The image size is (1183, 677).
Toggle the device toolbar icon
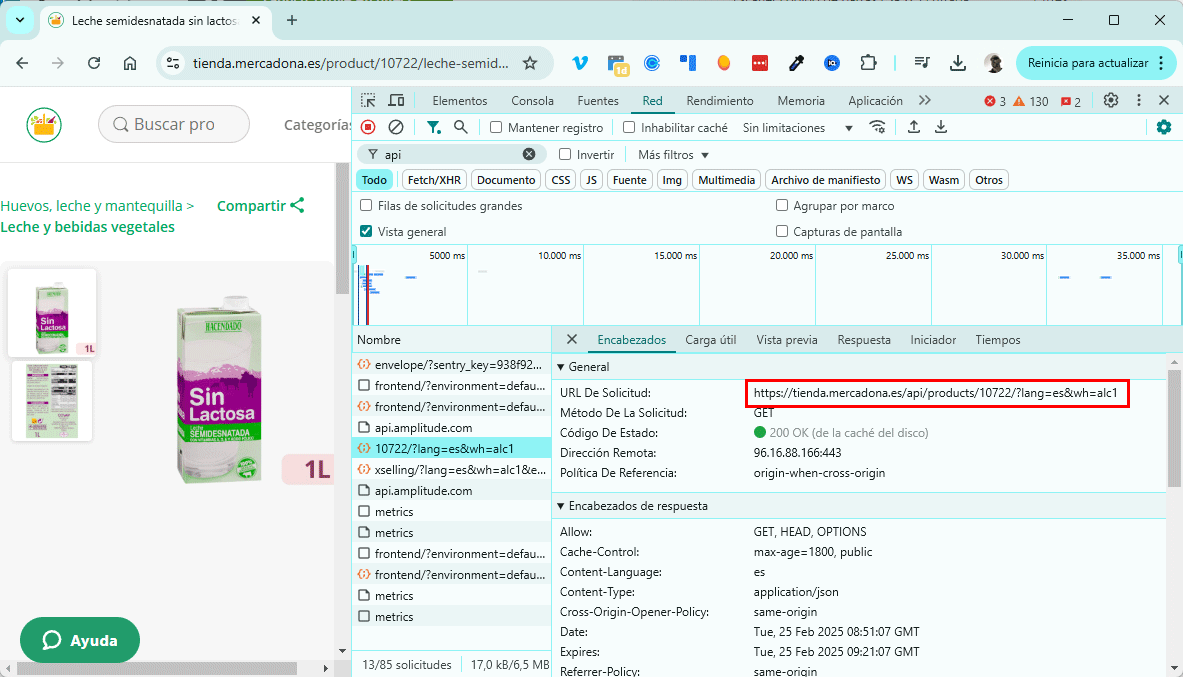point(396,101)
